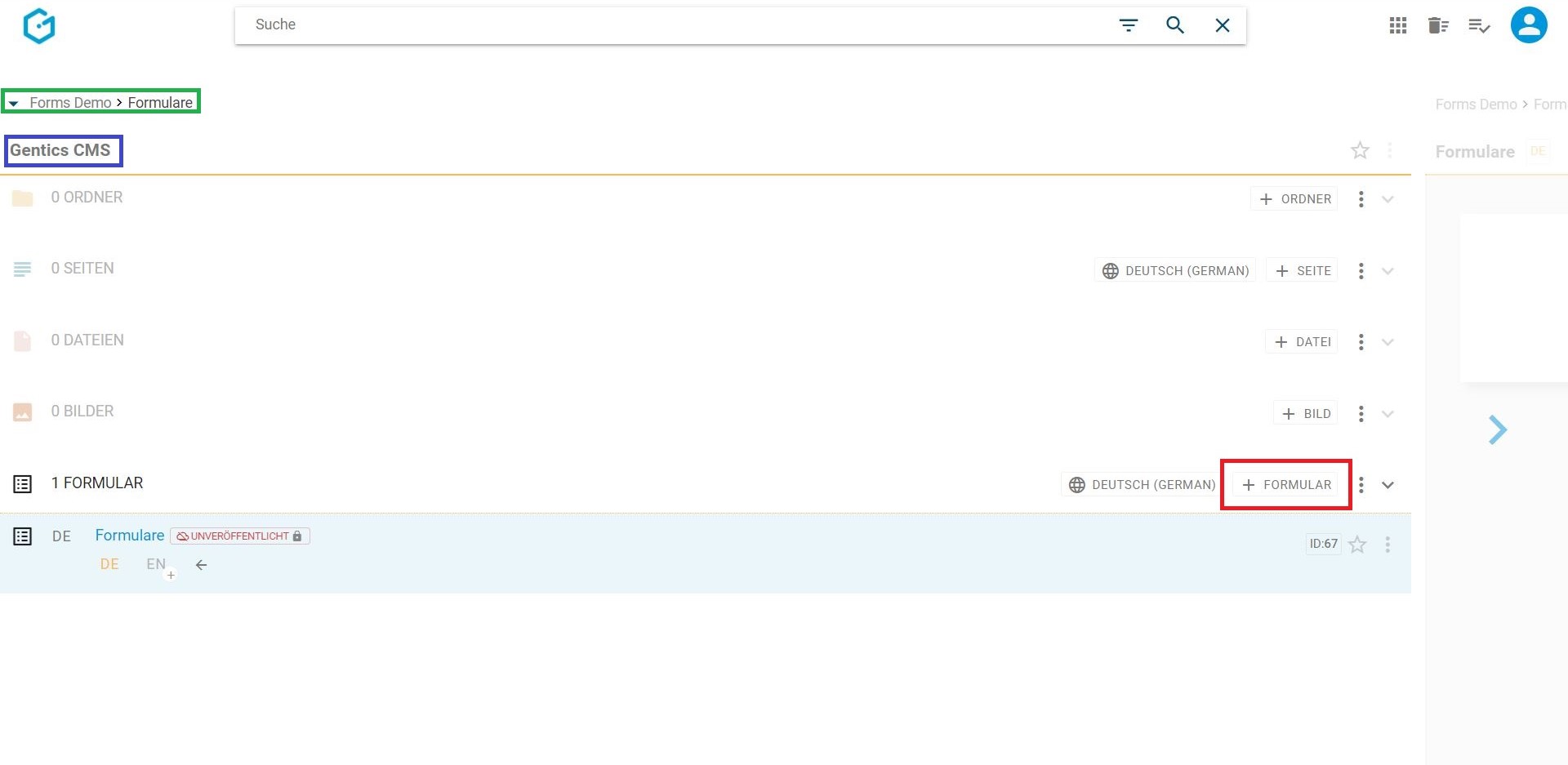Click the ID:67 label
This screenshot has width=1568, height=765.
point(1323,544)
